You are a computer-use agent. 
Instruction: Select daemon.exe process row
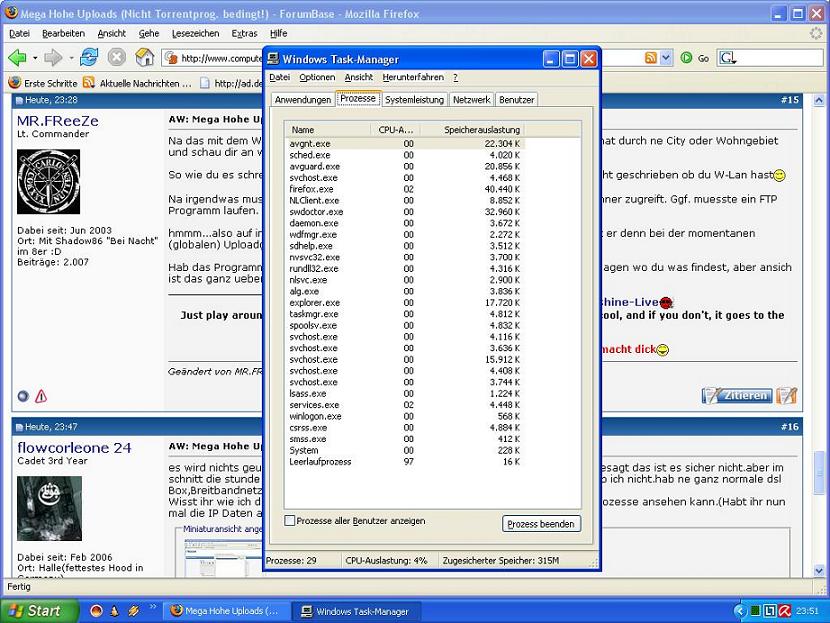(405, 223)
